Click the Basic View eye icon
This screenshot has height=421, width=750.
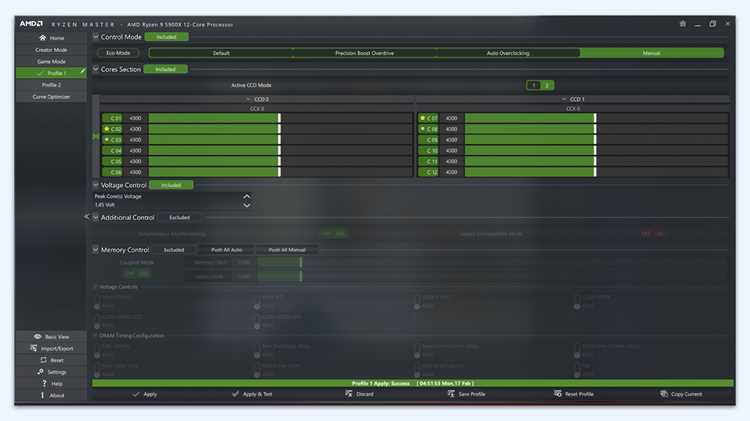click(x=38, y=337)
